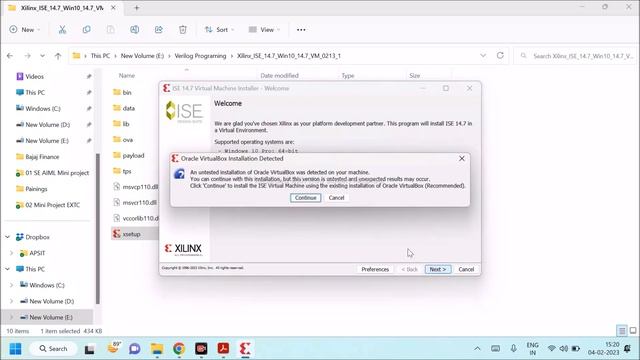The height and width of the screenshot is (360, 640).
Task: Switch to details view layout icon
Action: [x=622, y=331]
